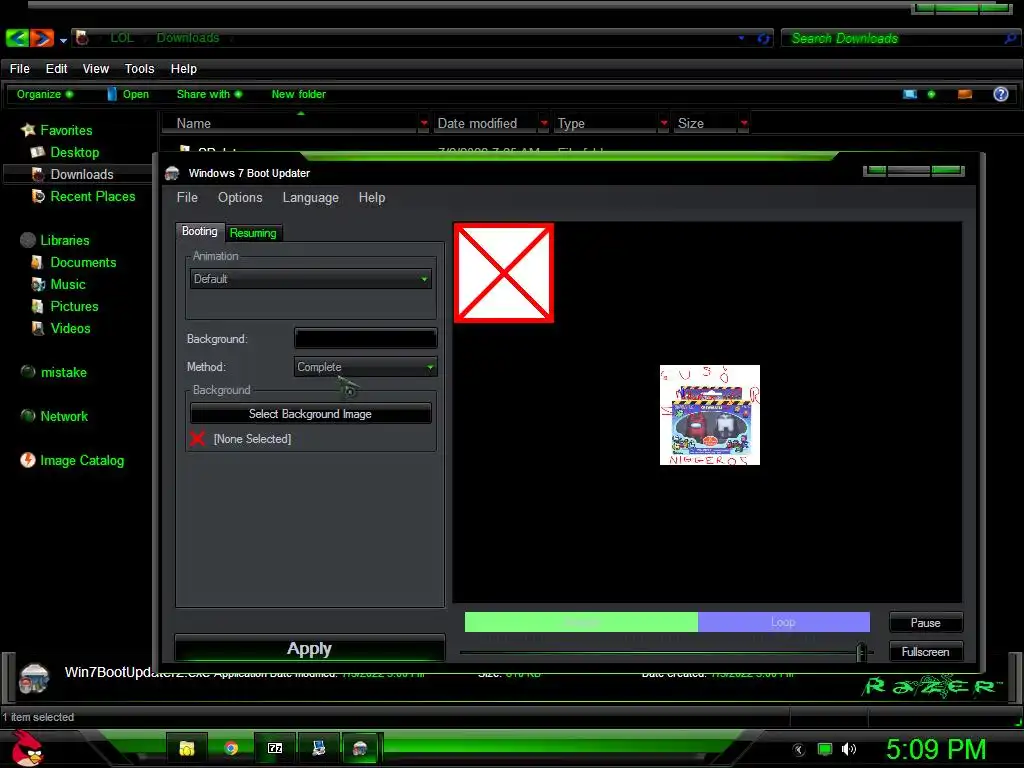
Task: Open Explorer help question mark icon
Action: 1000,94
